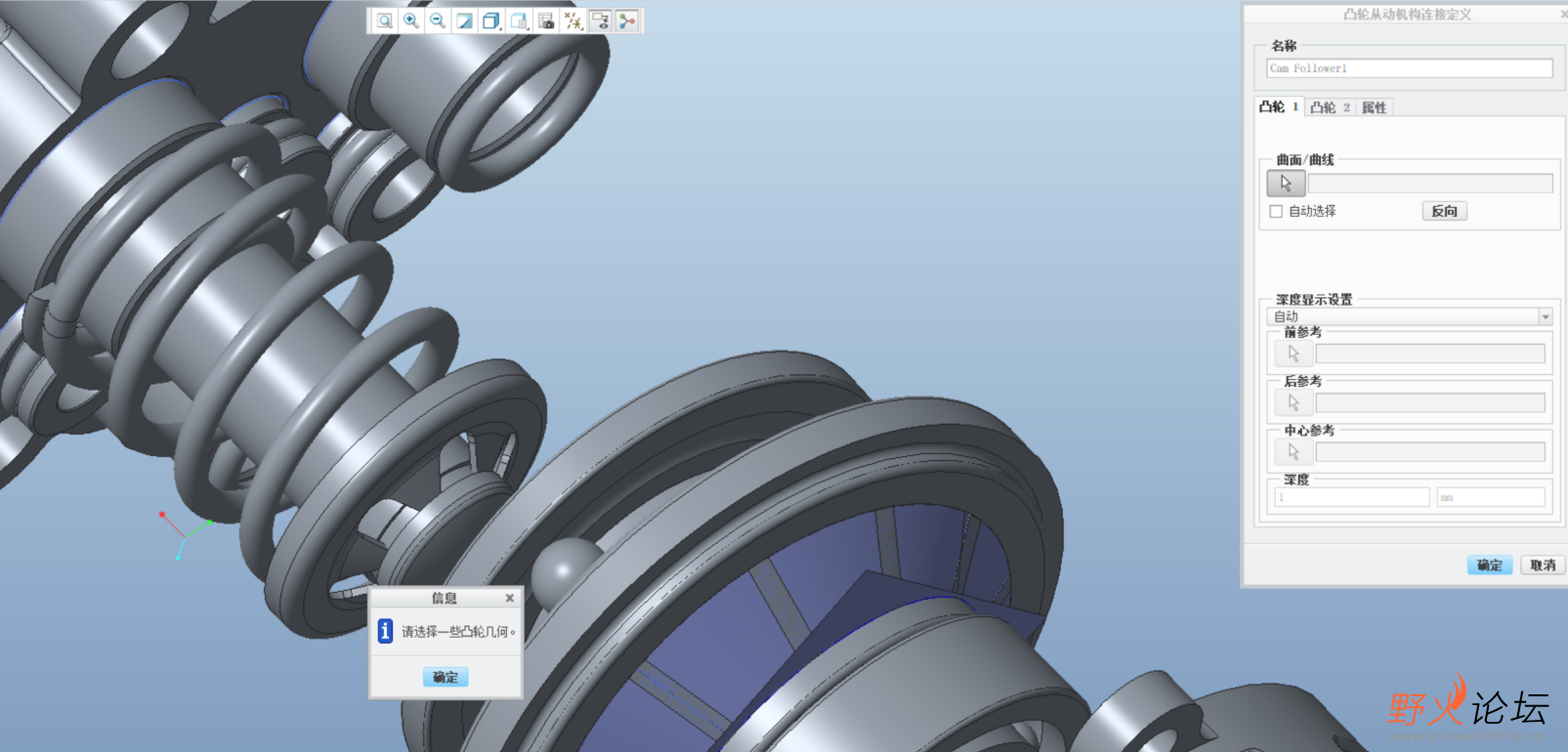Toggle the Annotation Display icon
1568x752 pixels.
[601, 21]
